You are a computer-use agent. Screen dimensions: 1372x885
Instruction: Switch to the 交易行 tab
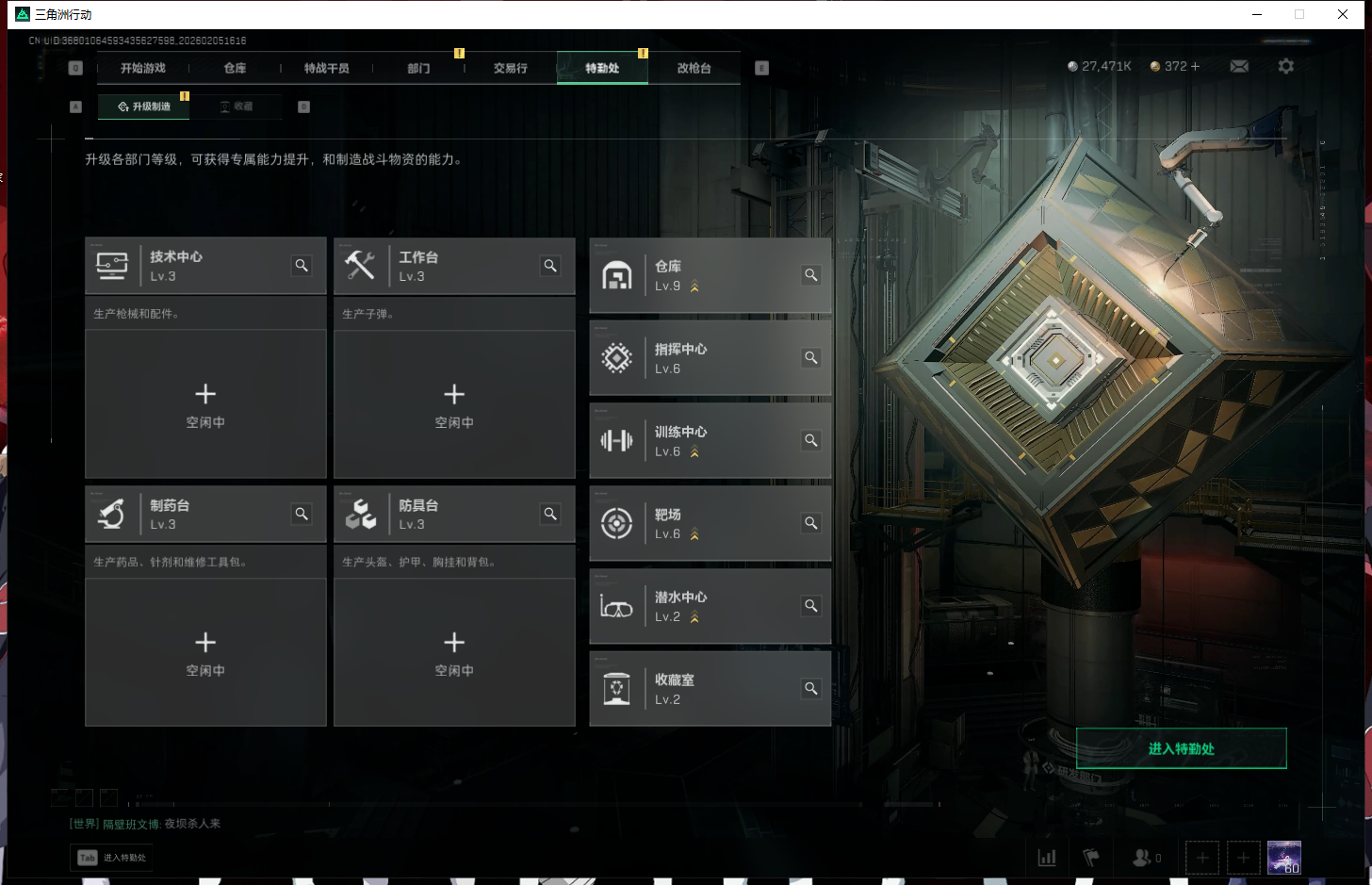click(x=511, y=68)
